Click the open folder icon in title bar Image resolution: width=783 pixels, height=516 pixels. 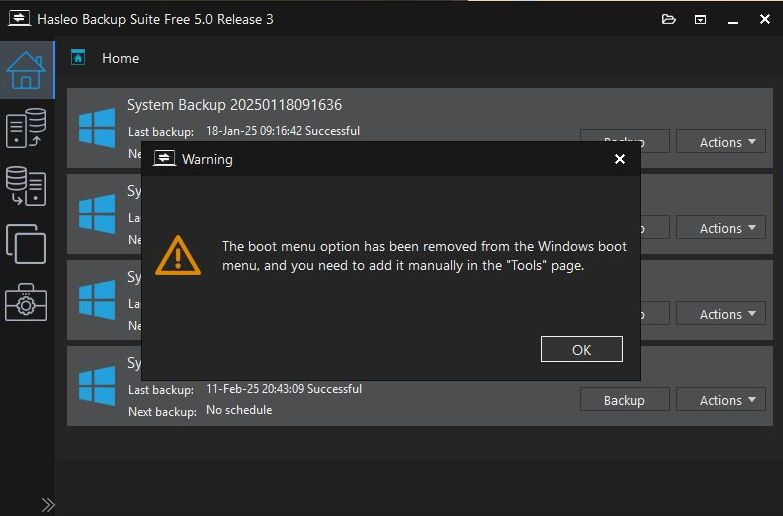pyautogui.click(x=669, y=19)
